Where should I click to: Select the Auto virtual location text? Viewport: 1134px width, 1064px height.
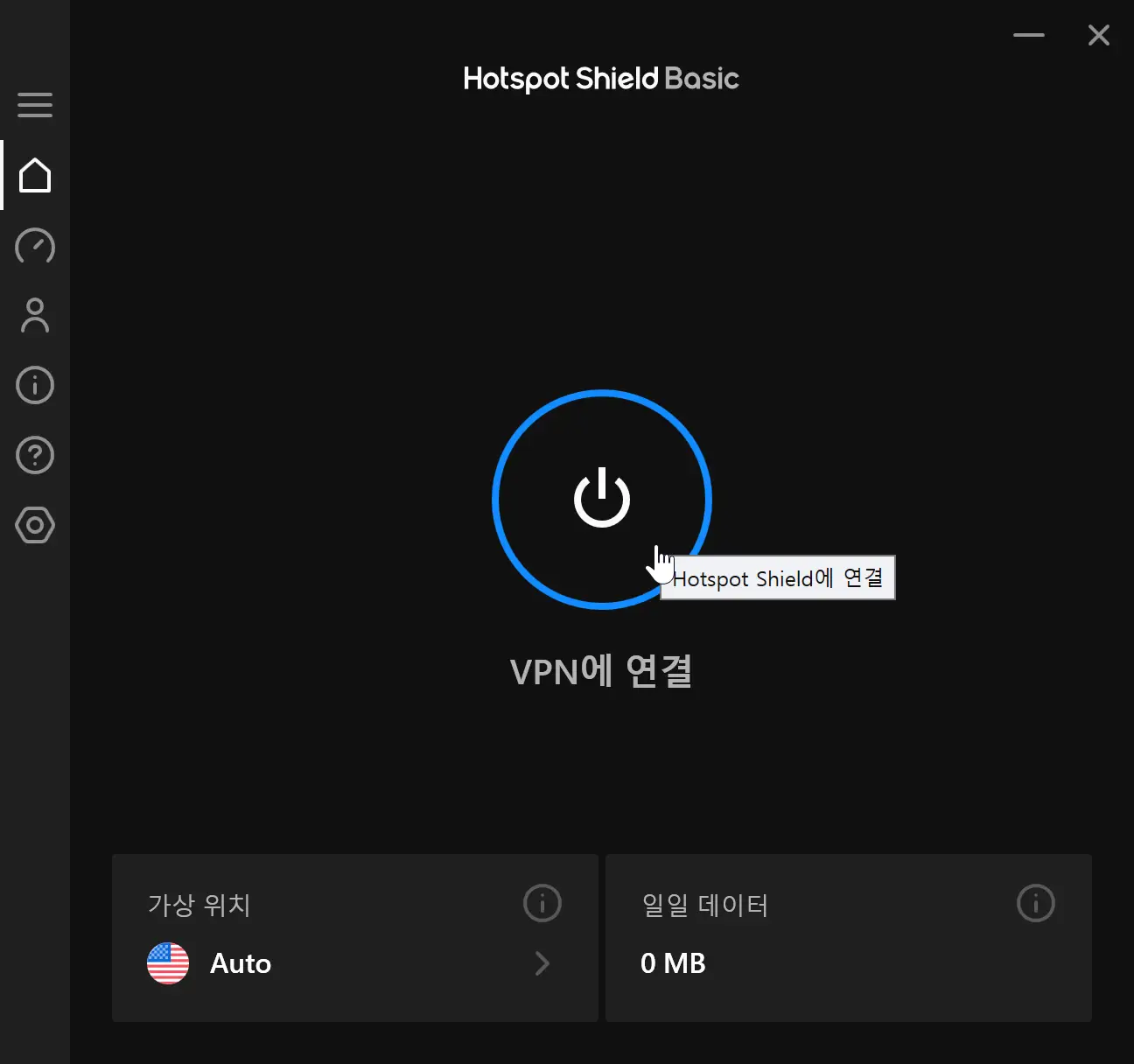(241, 963)
